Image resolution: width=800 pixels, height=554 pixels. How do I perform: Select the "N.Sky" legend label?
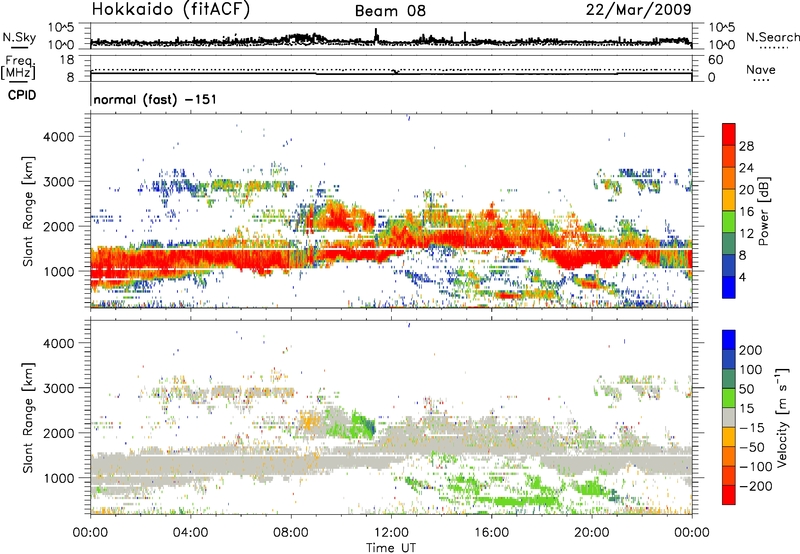click(x=19, y=37)
